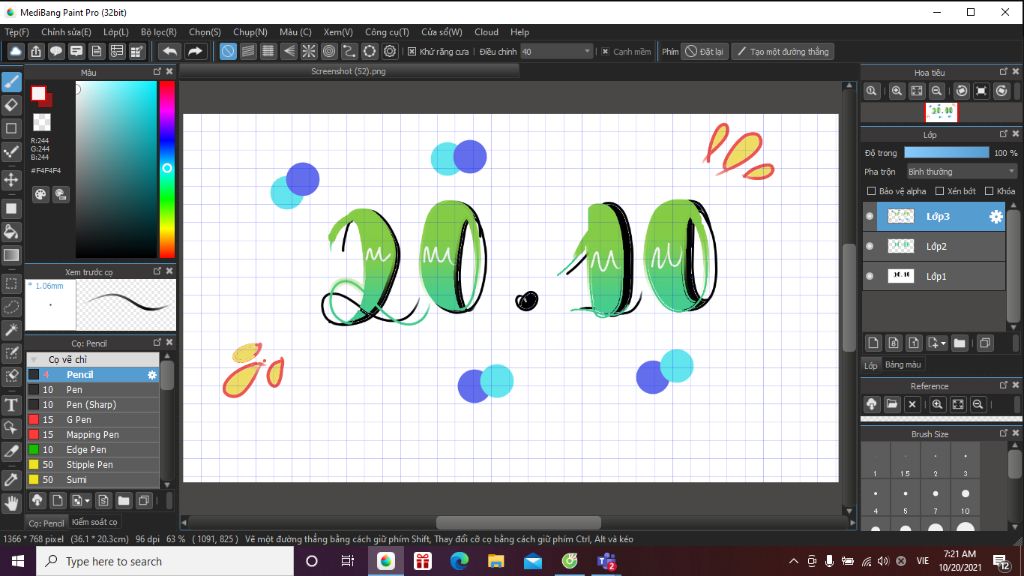Screen dimensions: 1024x576
Task: Select the Bucket fill tool
Action: [x=11, y=231]
